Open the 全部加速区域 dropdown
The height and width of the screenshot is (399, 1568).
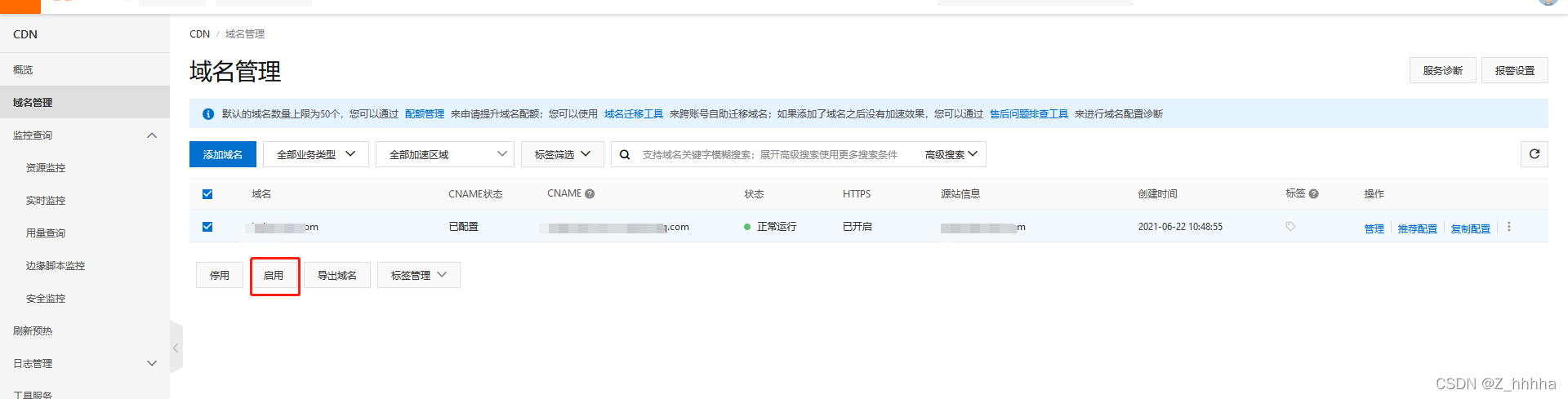coord(444,154)
